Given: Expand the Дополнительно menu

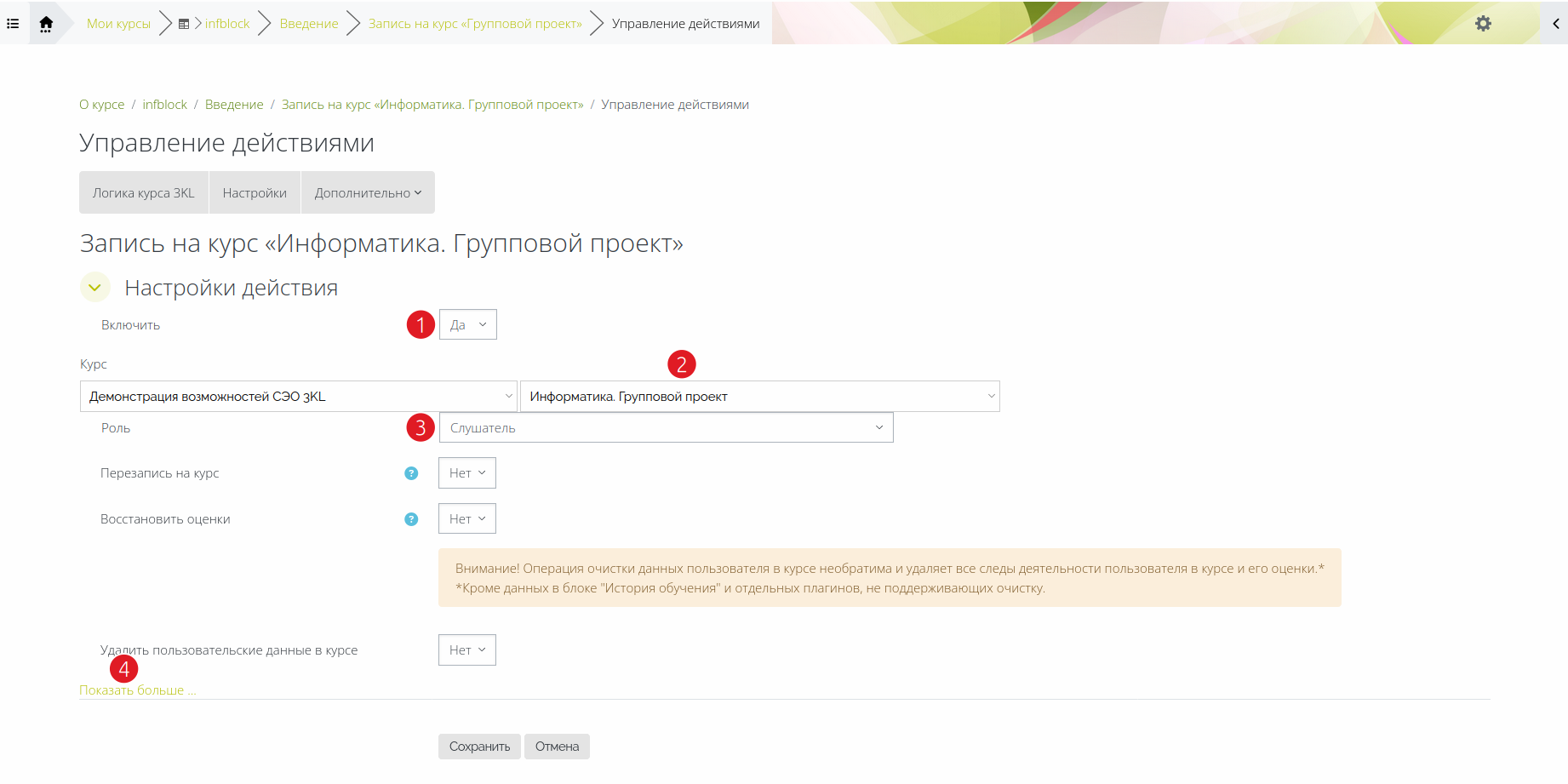Looking at the screenshot, I should (x=368, y=193).
